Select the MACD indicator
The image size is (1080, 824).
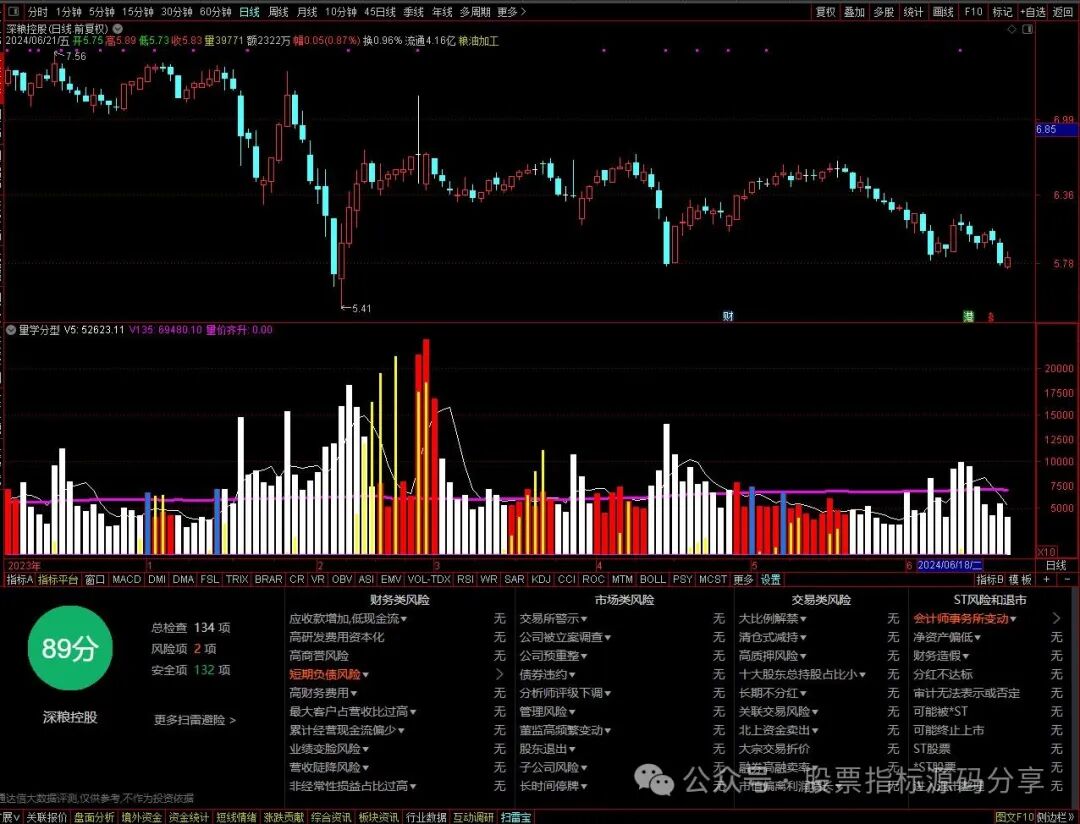(x=127, y=579)
